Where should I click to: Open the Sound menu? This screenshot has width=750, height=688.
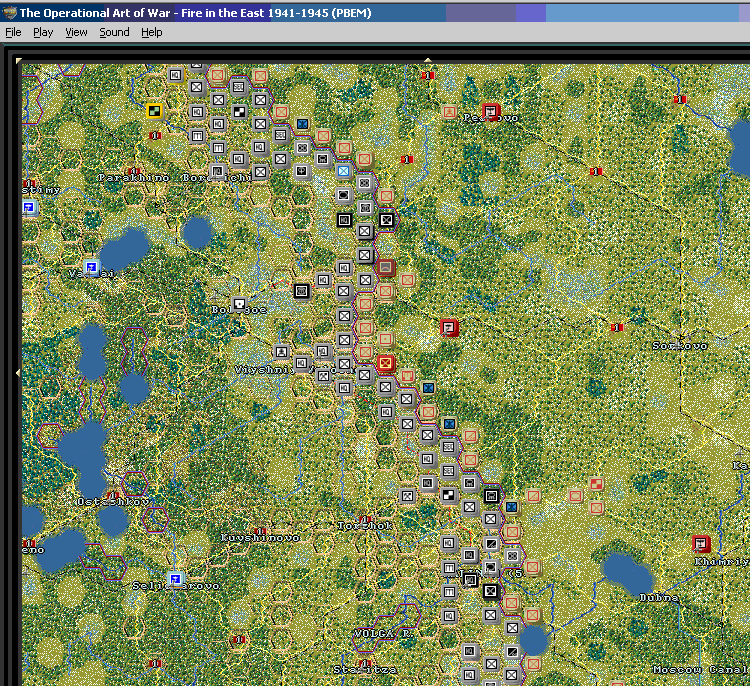coord(114,32)
